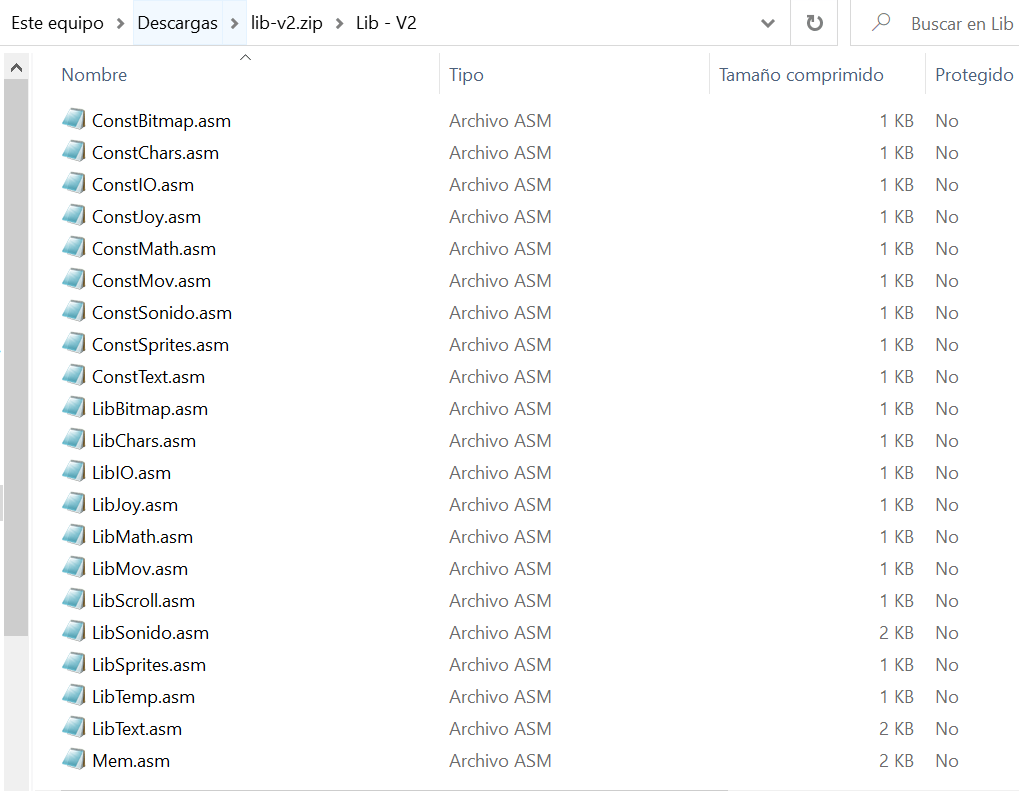Viewport: 1019px width, 791px height.
Task: Expand the chevron after lib-v2.zip breadcrumb
Action: (340, 23)
